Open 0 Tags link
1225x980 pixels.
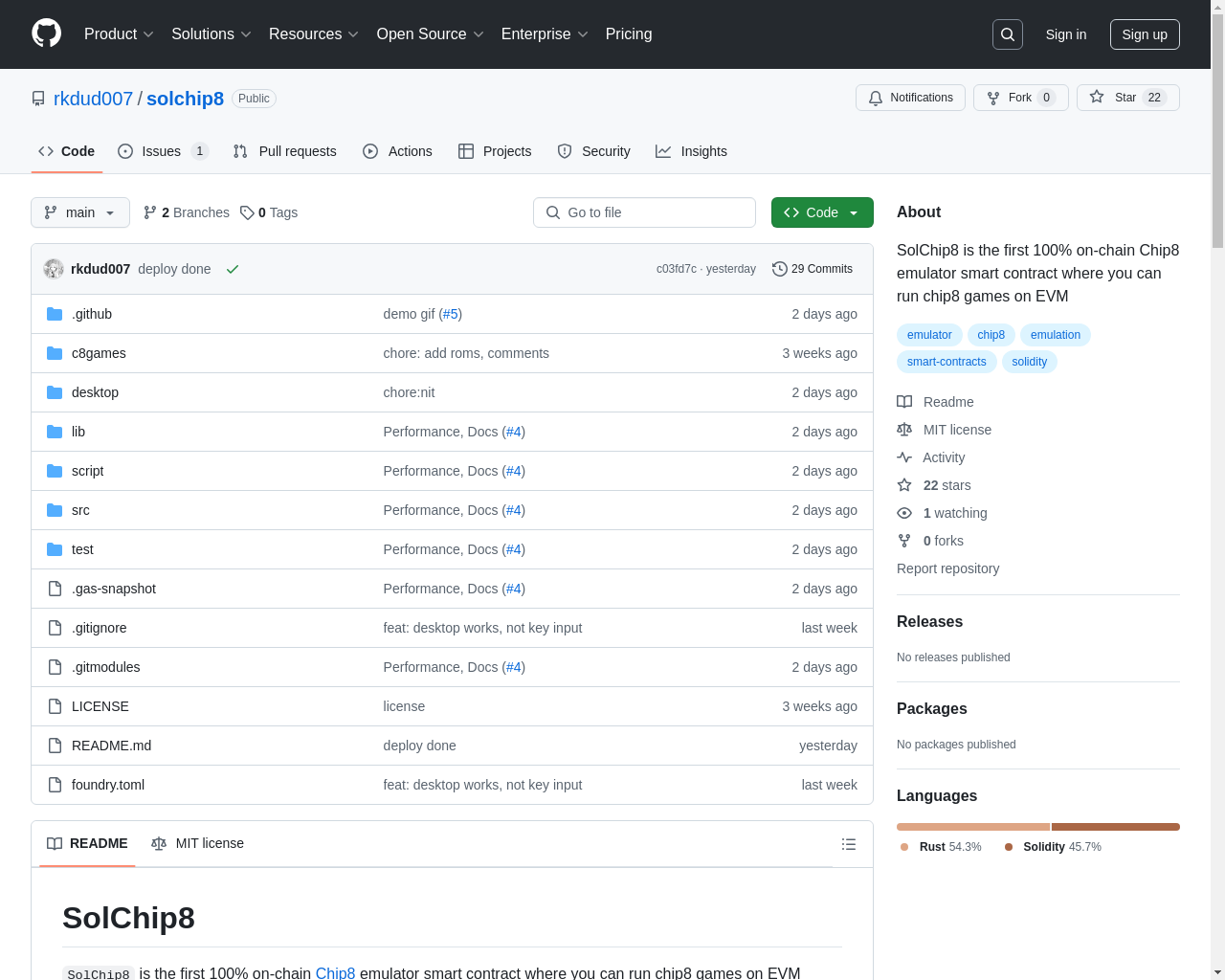coord(269,212)
